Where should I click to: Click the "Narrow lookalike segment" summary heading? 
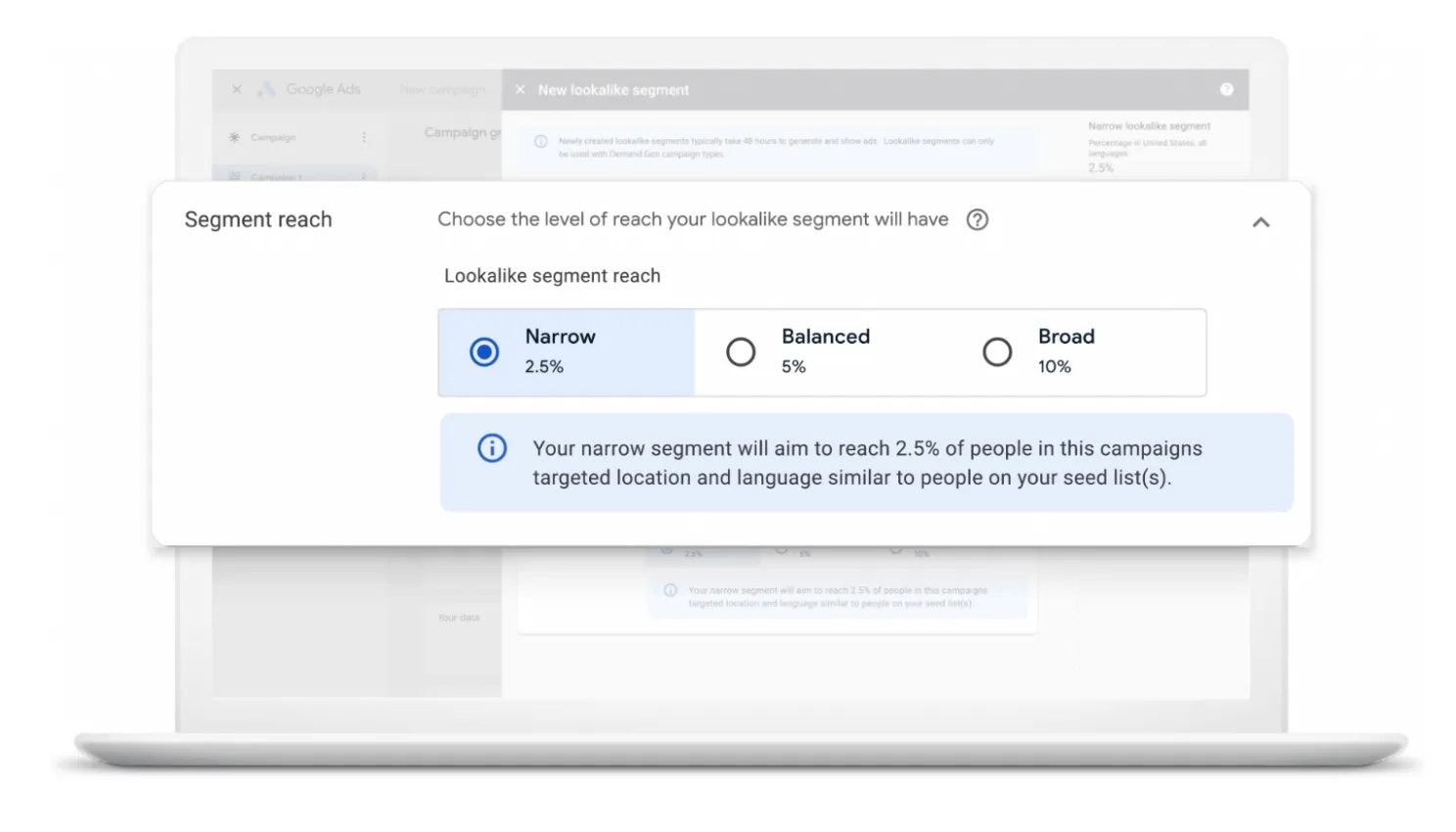point(1149,126)
